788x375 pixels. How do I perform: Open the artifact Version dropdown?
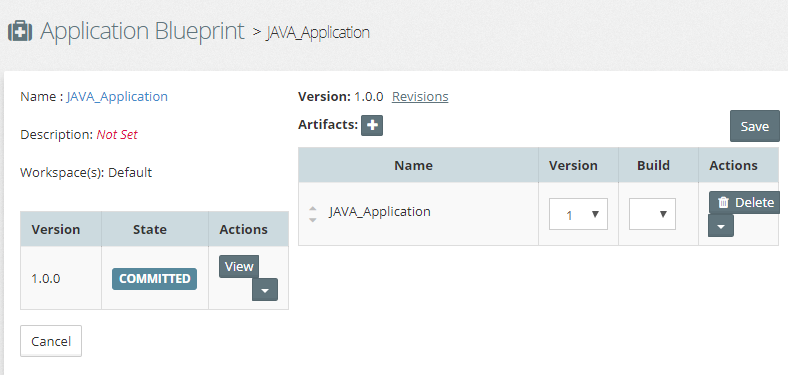[578, 214]
